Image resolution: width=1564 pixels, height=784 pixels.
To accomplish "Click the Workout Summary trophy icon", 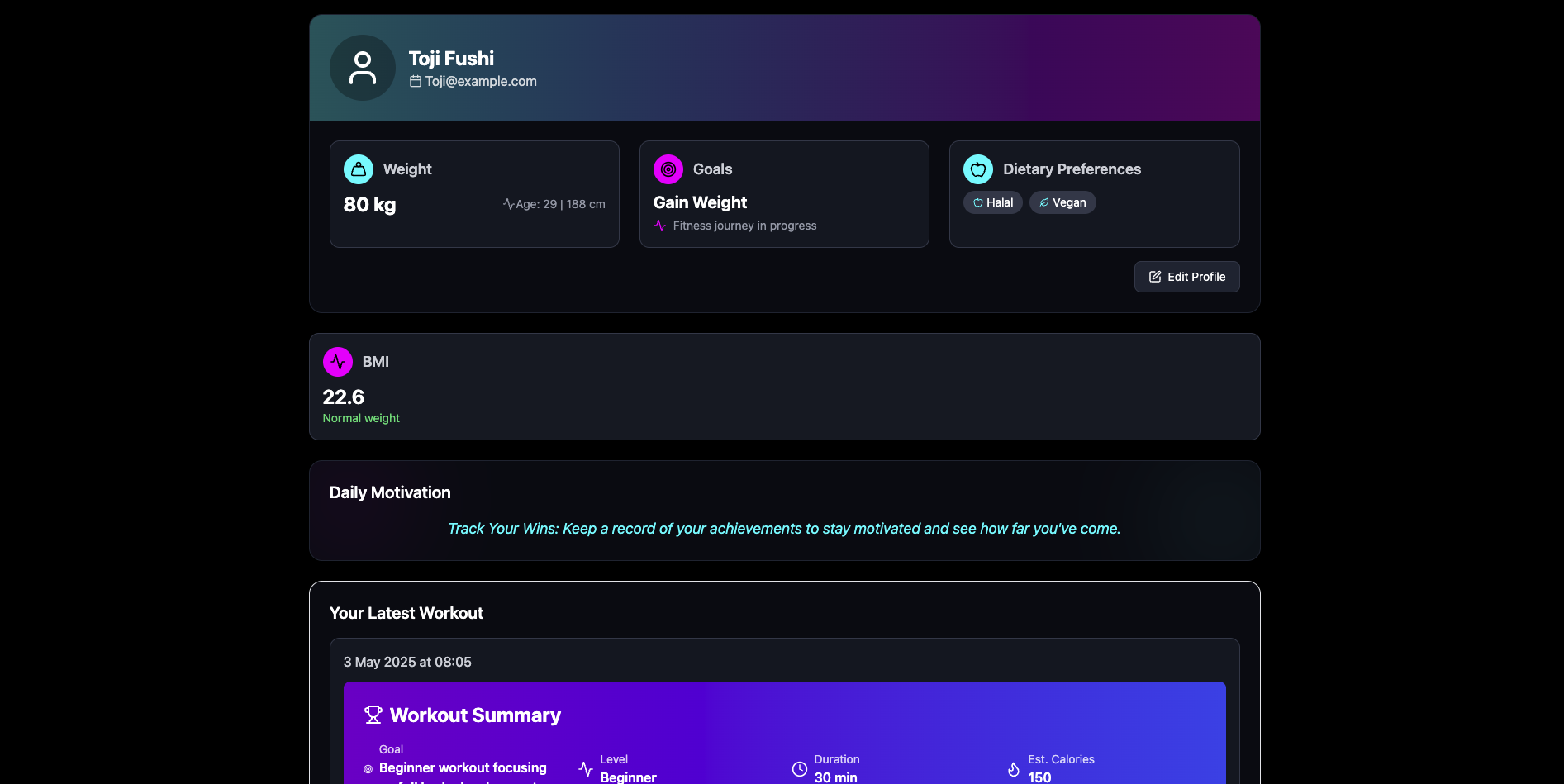I will pos(373,715).
